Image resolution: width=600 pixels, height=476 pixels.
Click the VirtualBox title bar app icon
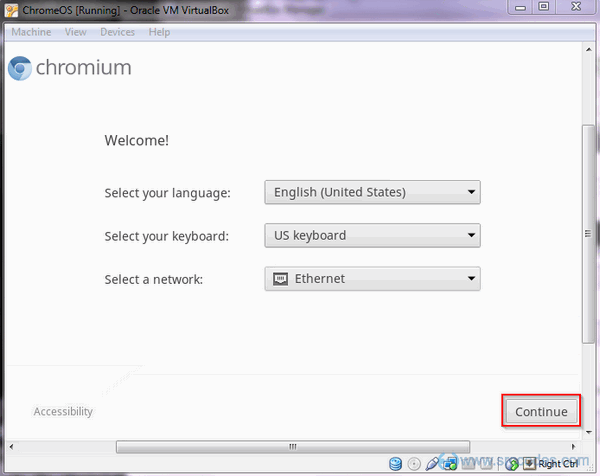pos(11,10)
